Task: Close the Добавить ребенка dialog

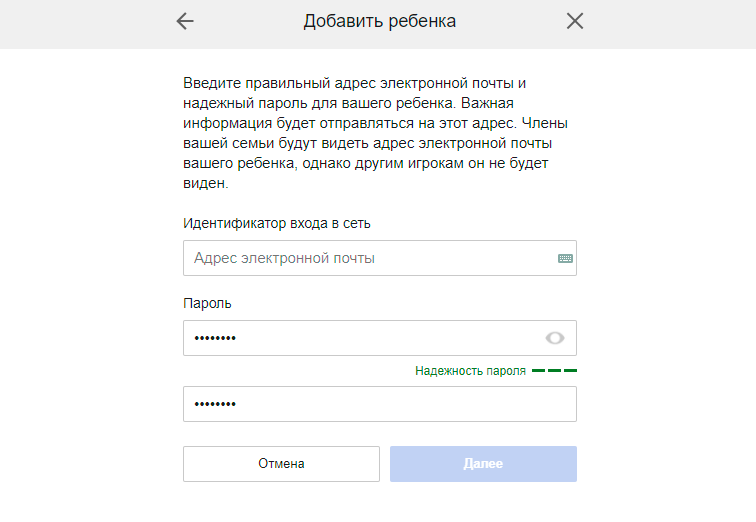Action: coord(575,21)
